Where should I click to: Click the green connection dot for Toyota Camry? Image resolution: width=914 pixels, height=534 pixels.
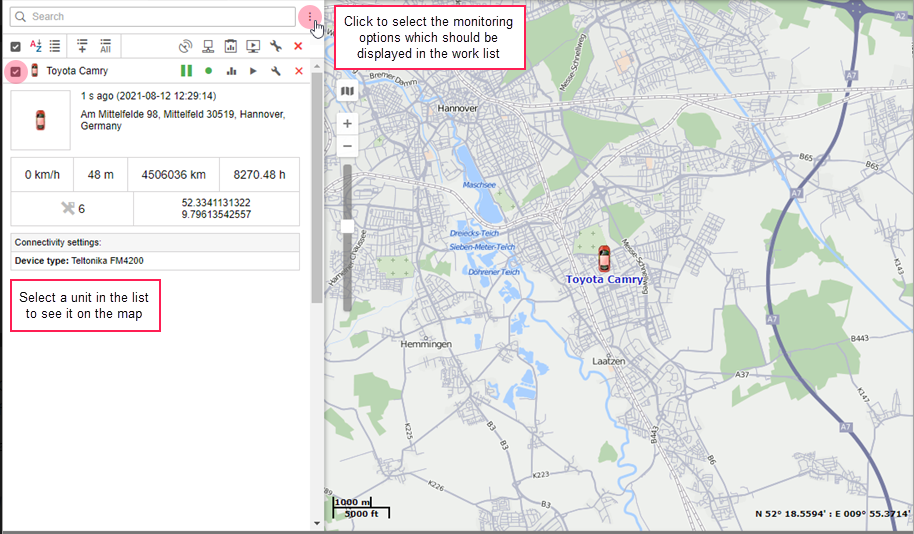209,71
